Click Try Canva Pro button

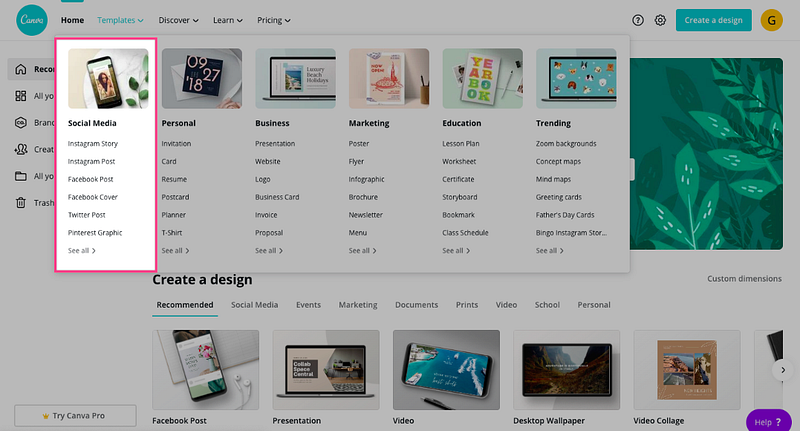point(75,416)
